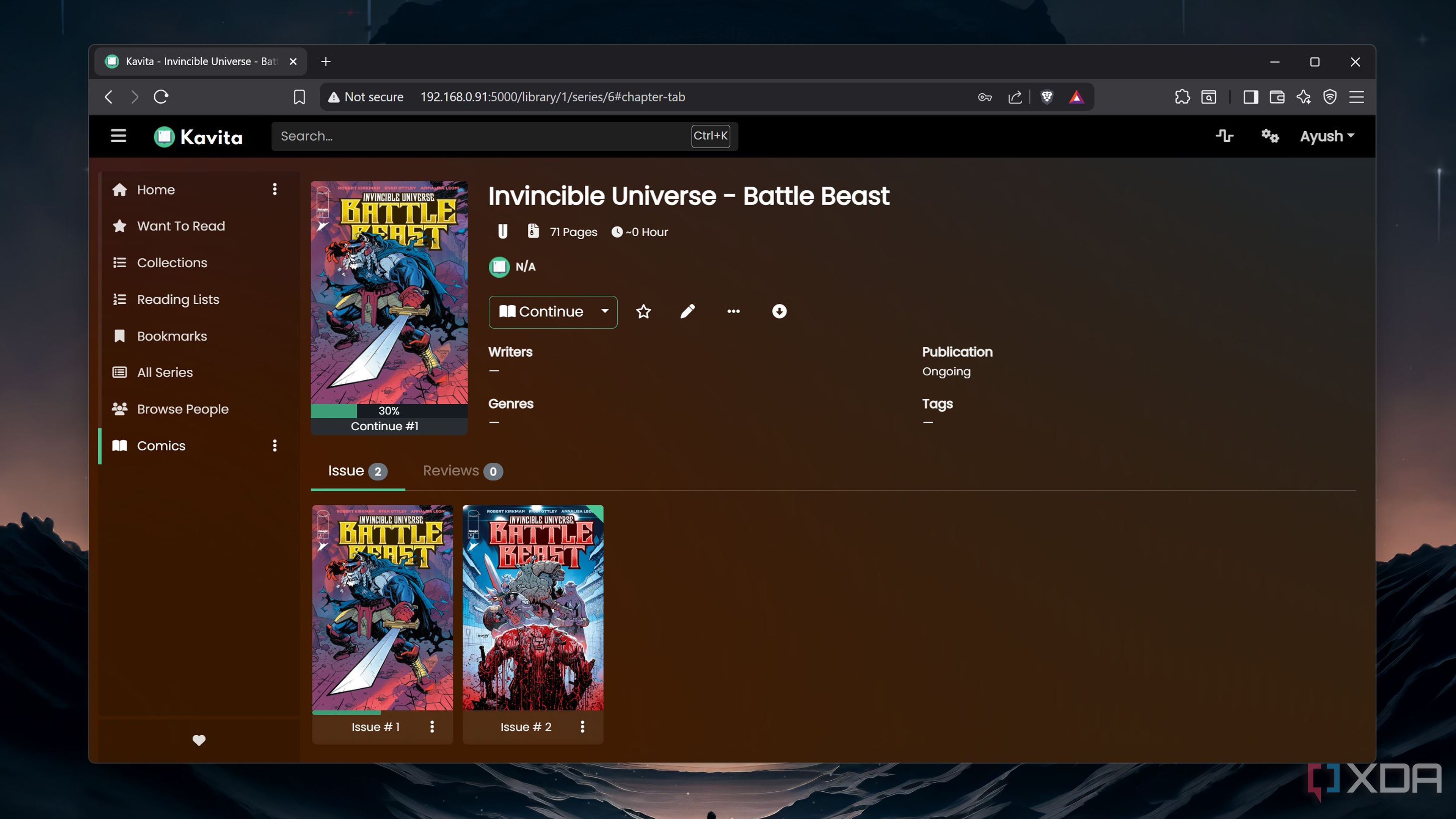The image size is (1456, 819).
Task: Open All Series in sidebar
Action: pos(165,372)
